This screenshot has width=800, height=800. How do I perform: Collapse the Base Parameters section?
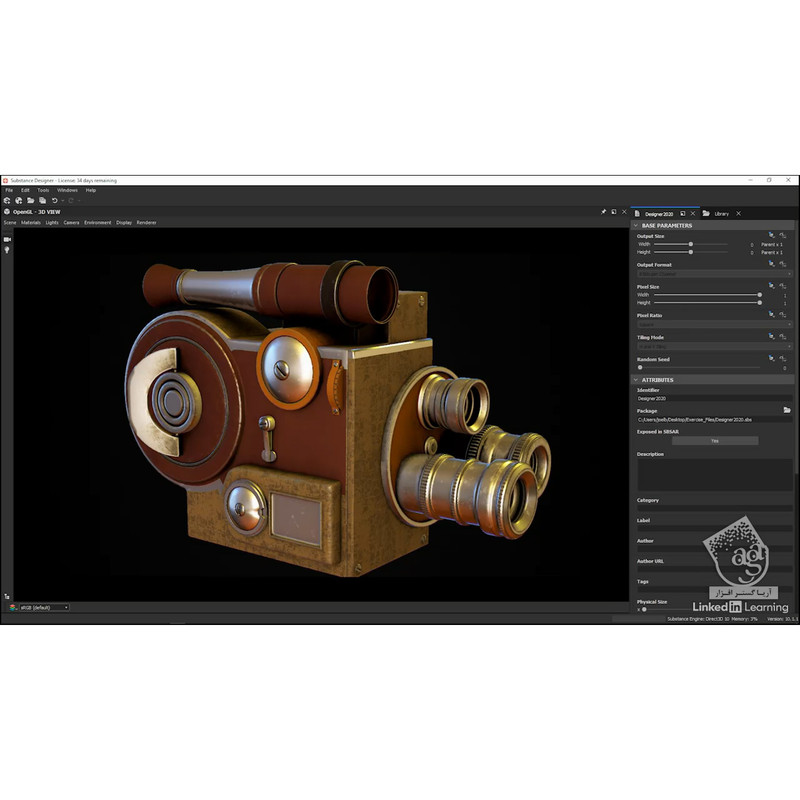pos(636,225)
